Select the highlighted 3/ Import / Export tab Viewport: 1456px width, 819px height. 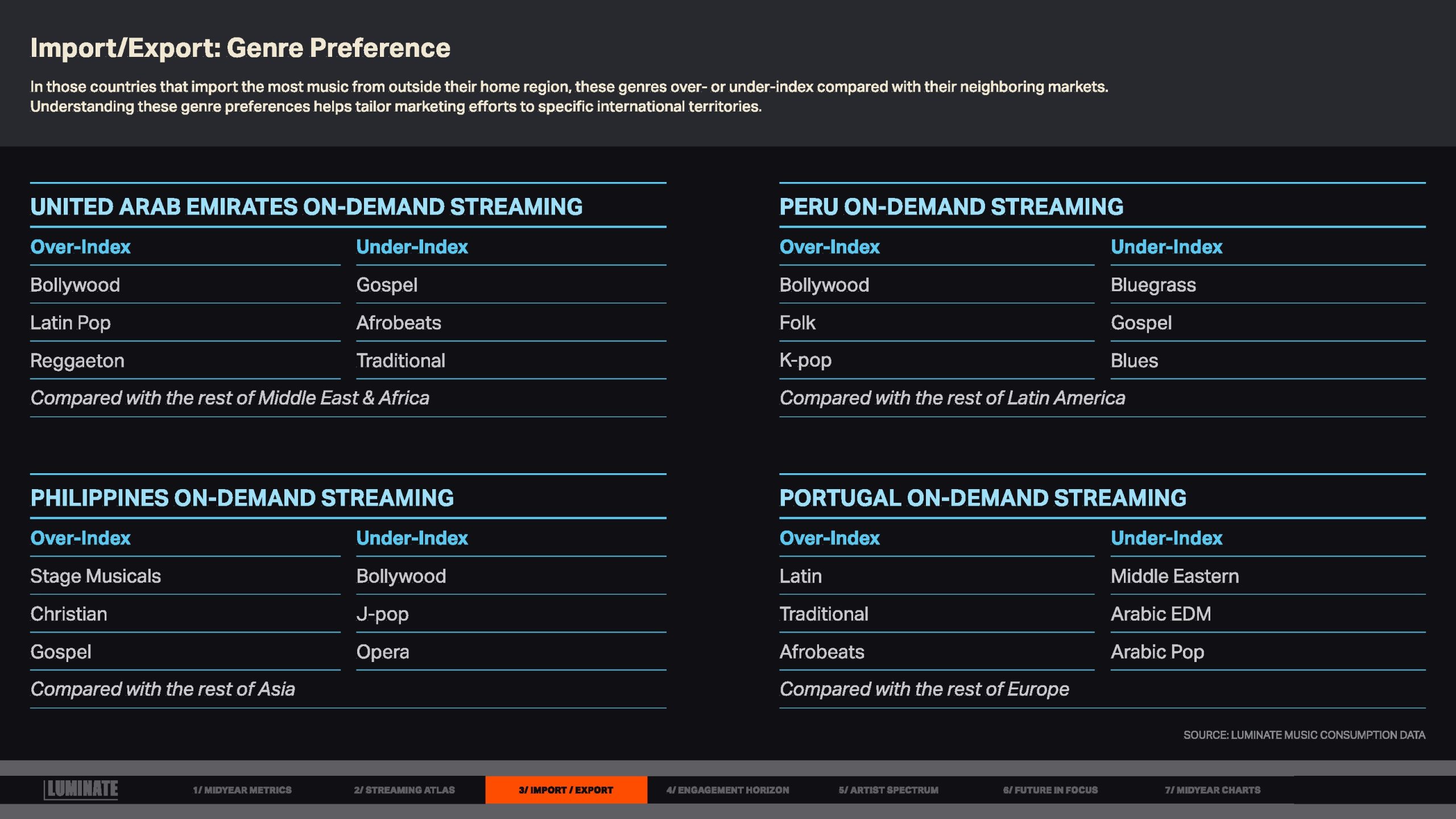(x=565, y=790)
